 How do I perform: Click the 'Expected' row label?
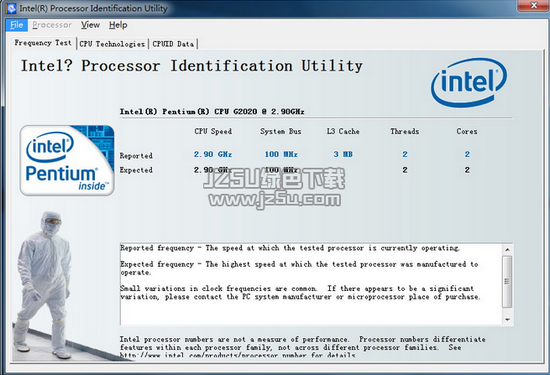coord(136,170)
